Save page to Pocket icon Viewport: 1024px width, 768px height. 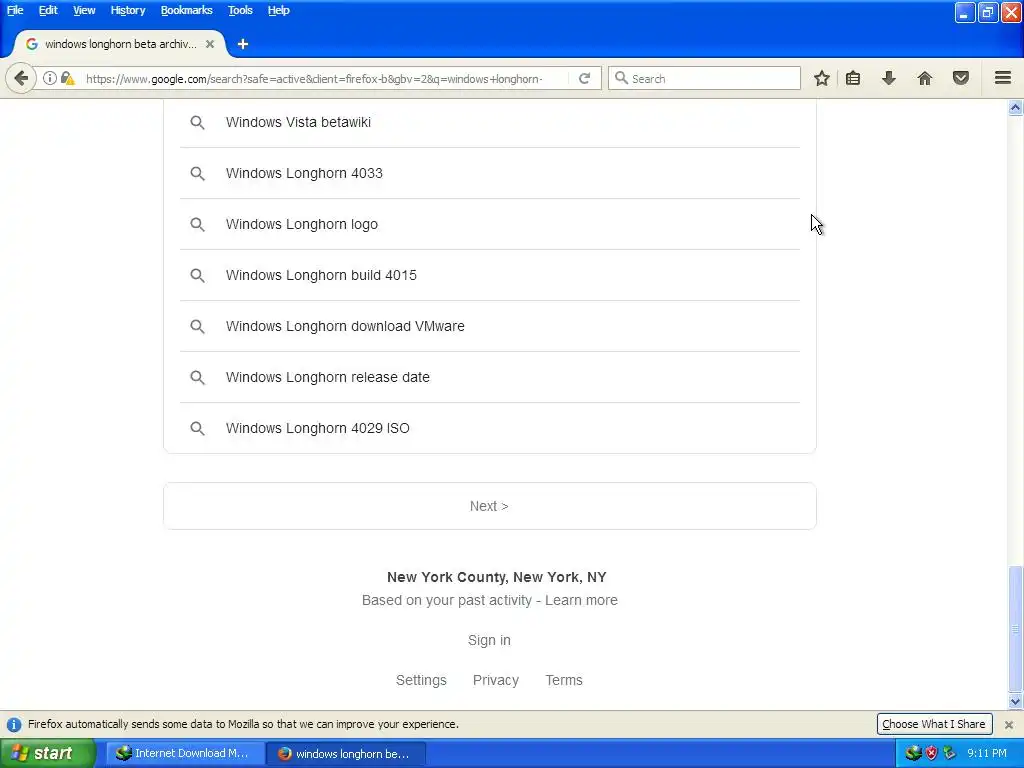click(x=961, y=78)
